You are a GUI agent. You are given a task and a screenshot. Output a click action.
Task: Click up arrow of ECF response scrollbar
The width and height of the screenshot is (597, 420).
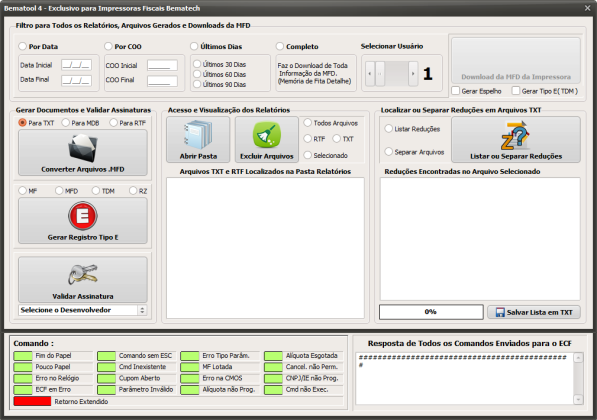pos(578,358)
